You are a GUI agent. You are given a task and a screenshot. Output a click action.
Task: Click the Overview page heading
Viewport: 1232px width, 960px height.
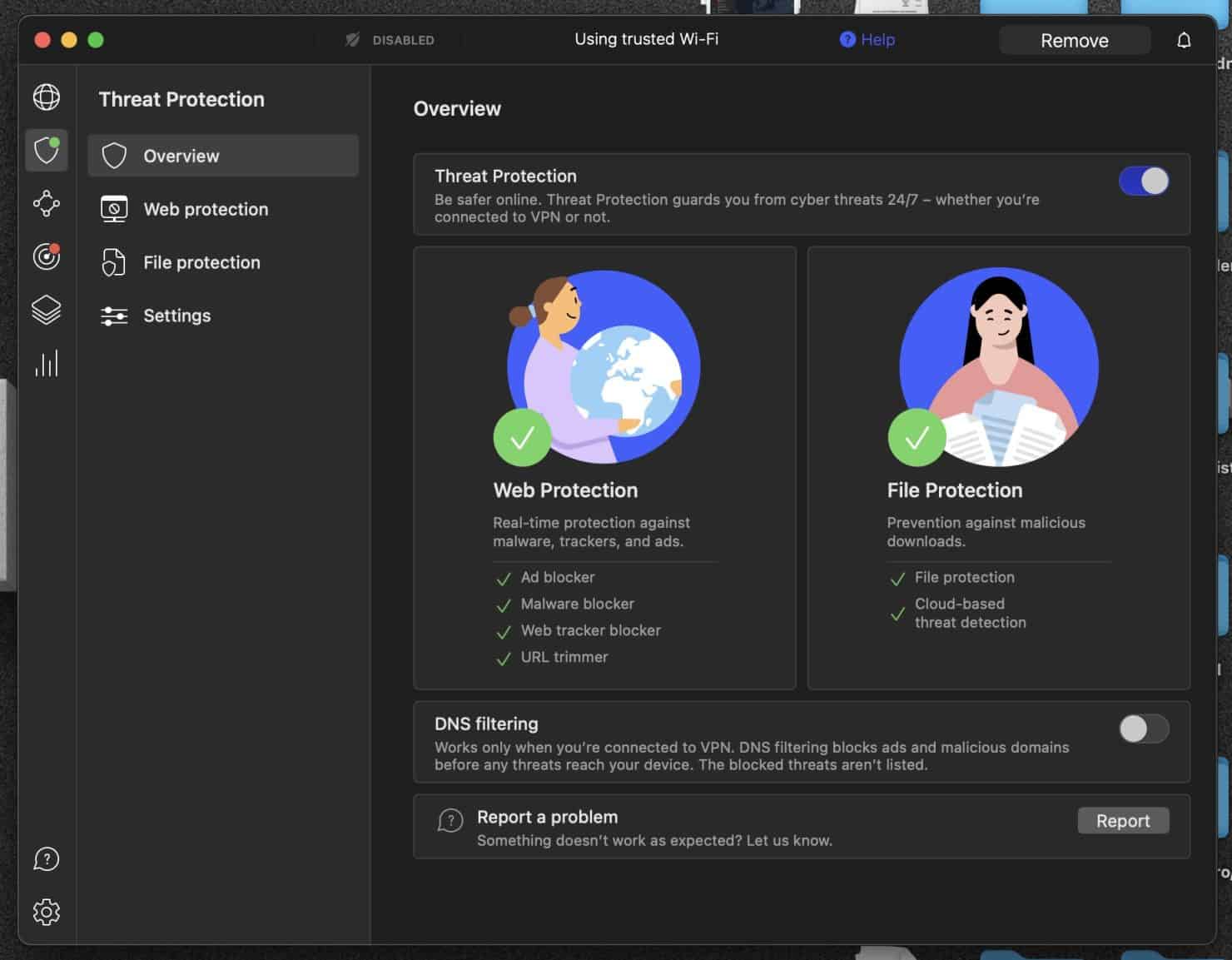(x=457, y=109)
